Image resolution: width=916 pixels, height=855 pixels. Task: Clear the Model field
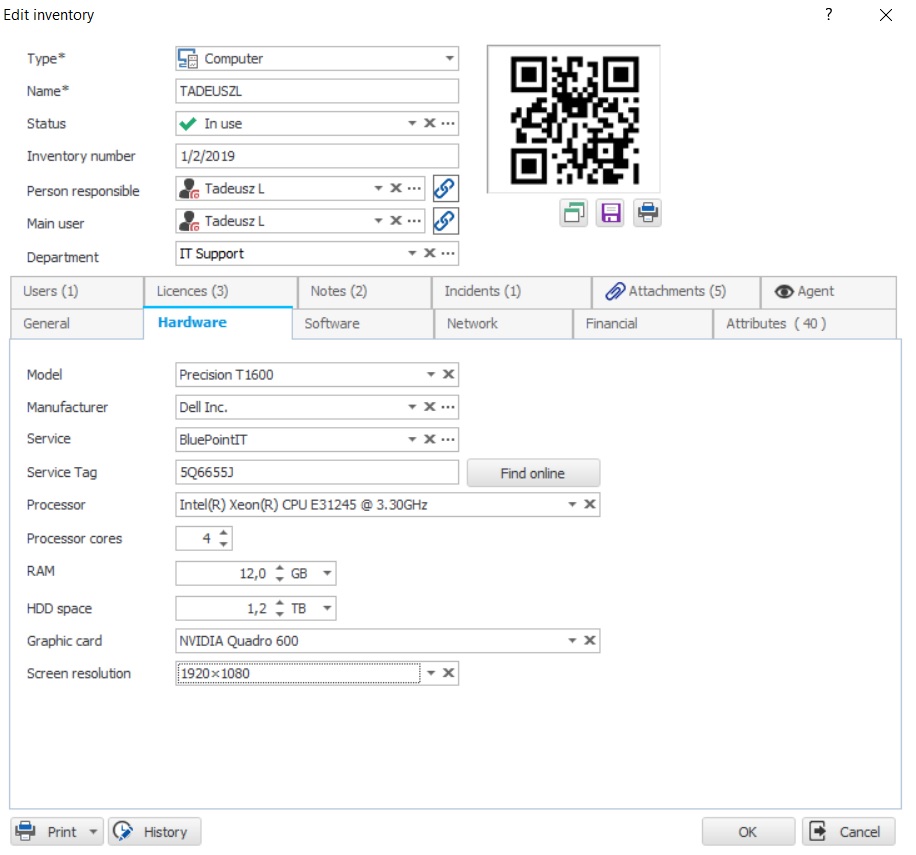click(x=448, y=374)
